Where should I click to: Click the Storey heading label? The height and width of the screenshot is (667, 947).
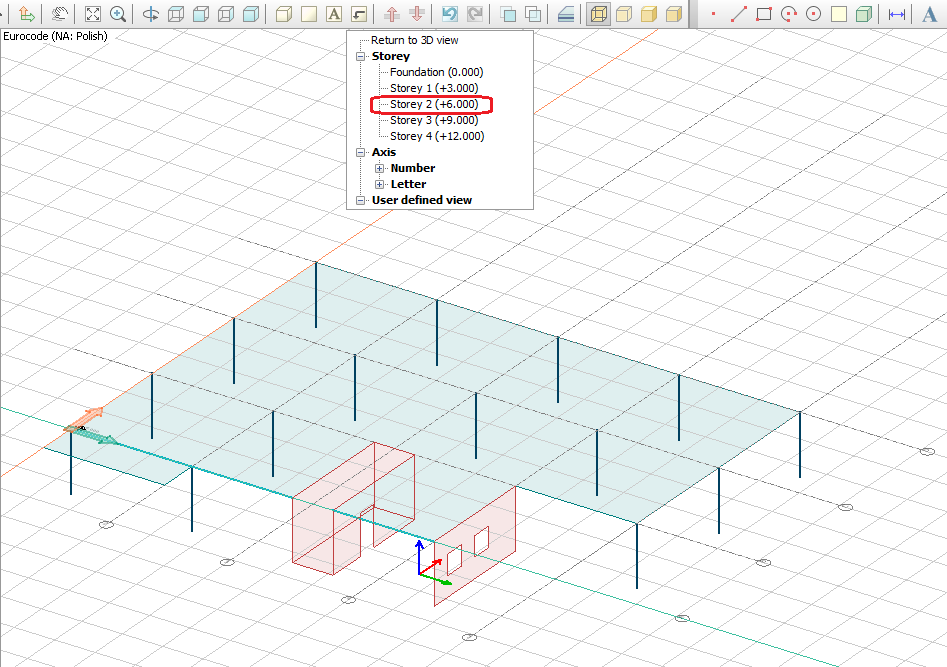point(391,56)
